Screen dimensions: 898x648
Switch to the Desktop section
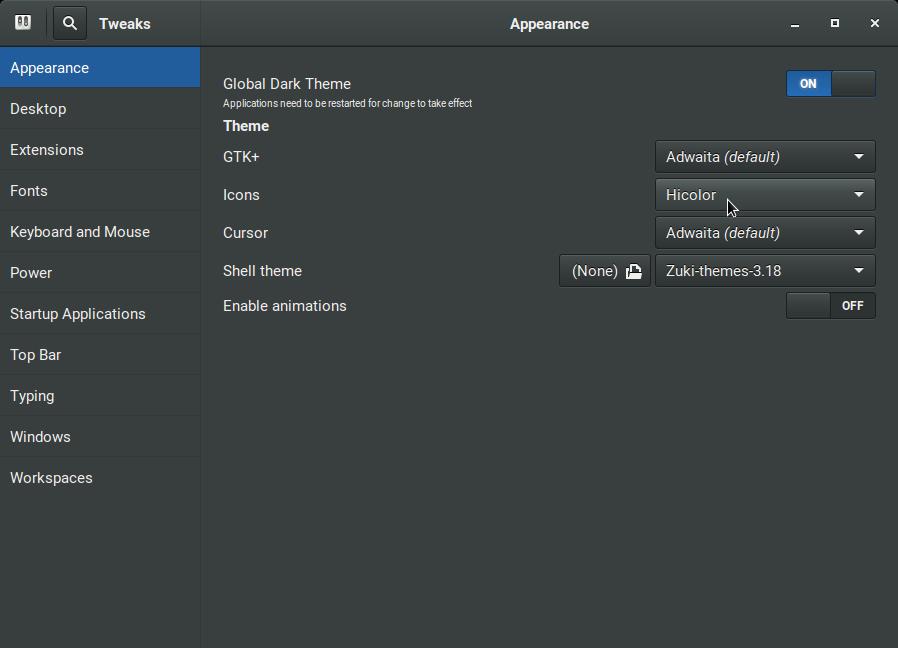pyautogui.click(x=38, y=109)
